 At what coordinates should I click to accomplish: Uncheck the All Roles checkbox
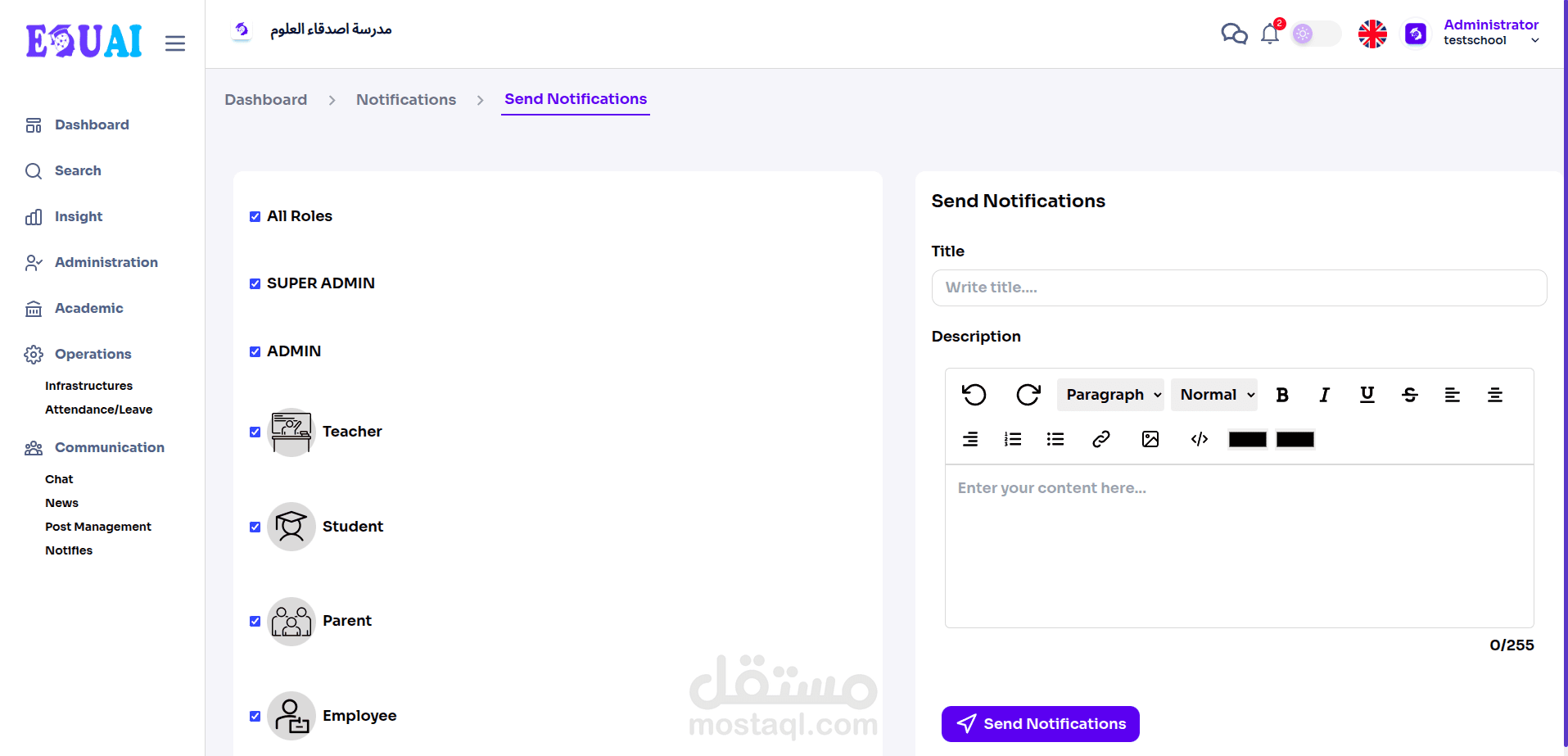tap(255, 217)
